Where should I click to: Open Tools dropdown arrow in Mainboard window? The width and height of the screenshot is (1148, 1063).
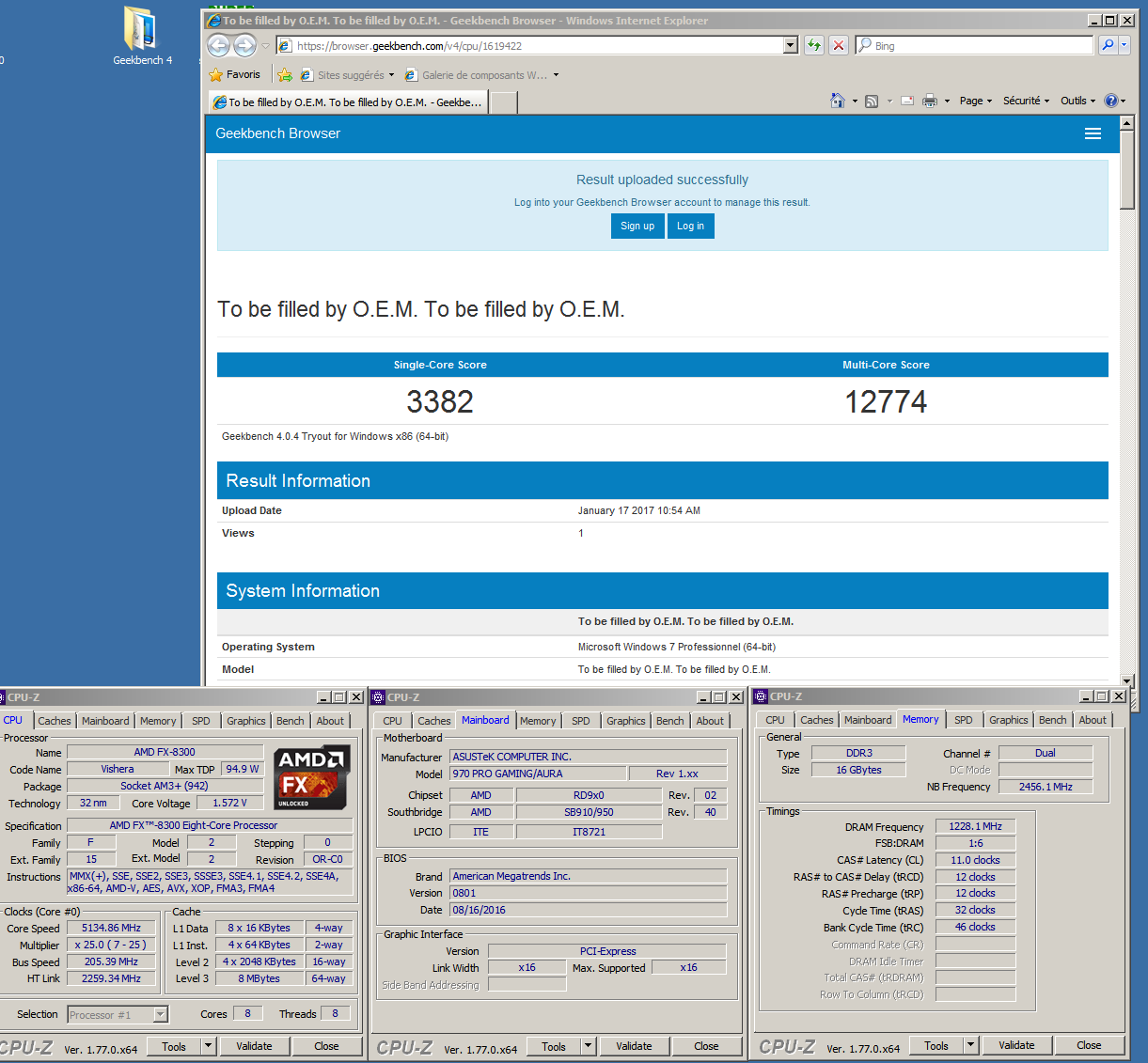pos(589,1046)
